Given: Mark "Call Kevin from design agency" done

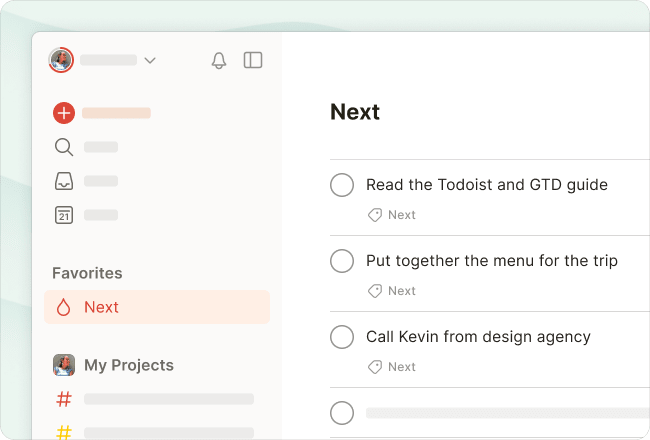Looking at the screenshot, I should (342, 337).
